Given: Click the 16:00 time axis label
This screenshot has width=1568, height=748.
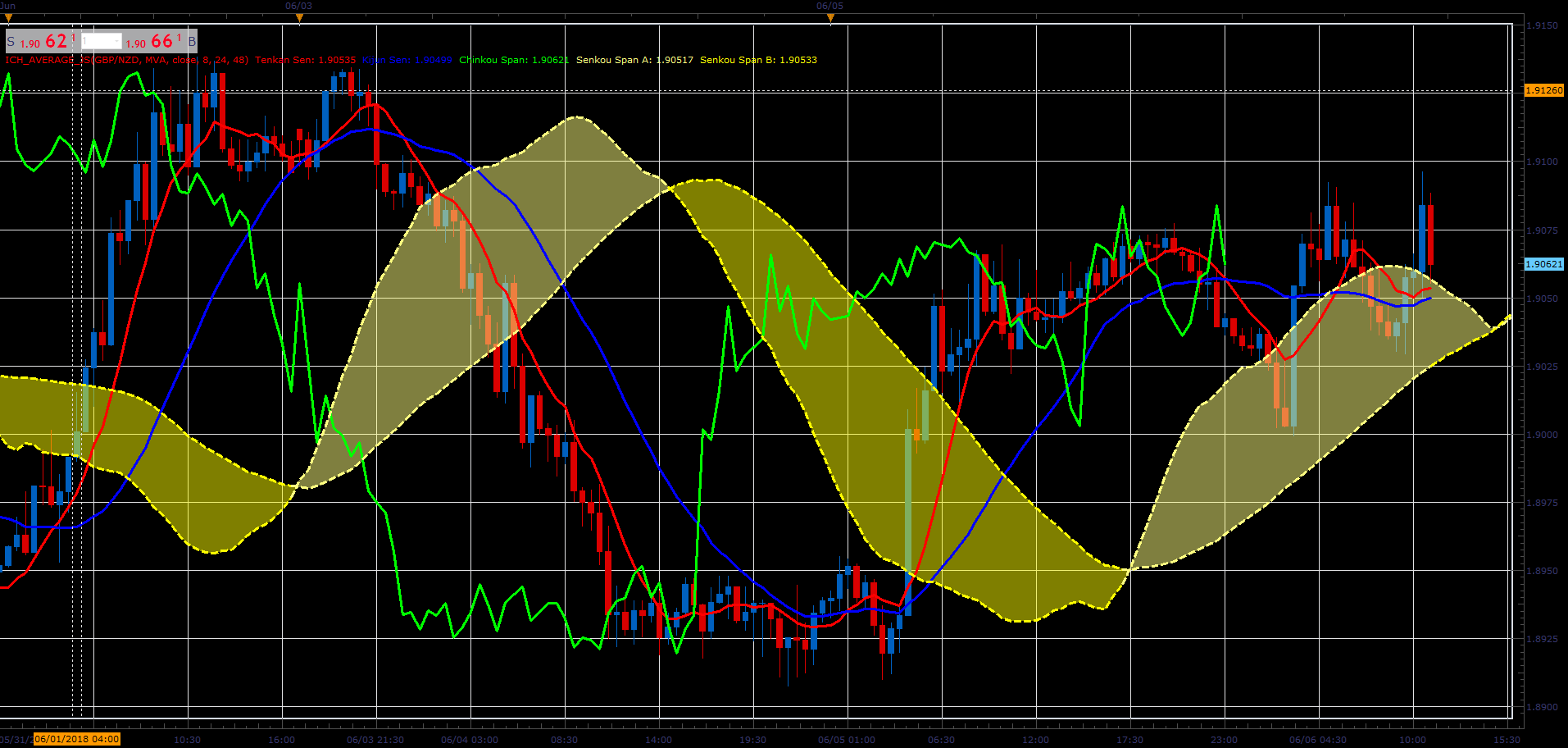Looking at the screenshot, I should click(281, 740).
